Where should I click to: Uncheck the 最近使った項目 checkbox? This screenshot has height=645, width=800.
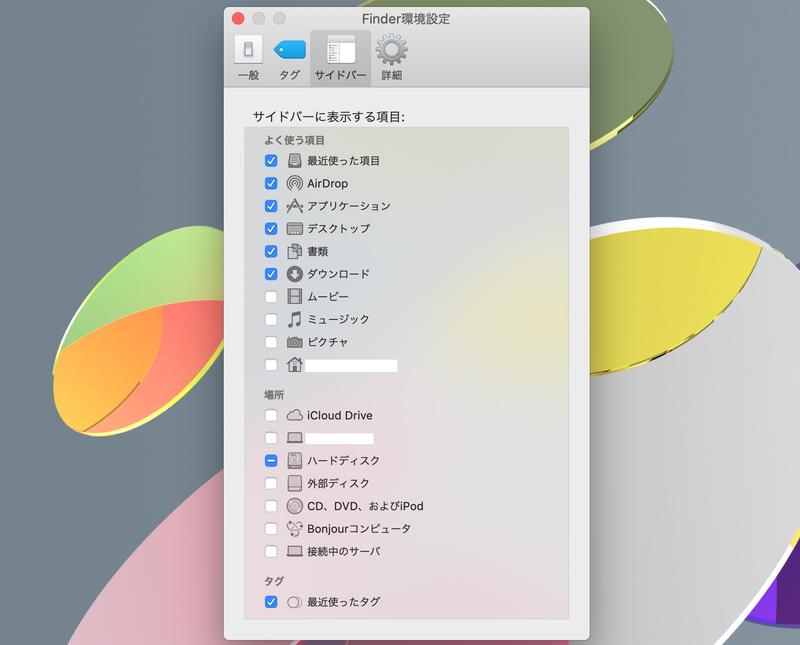tap(271, 161)
